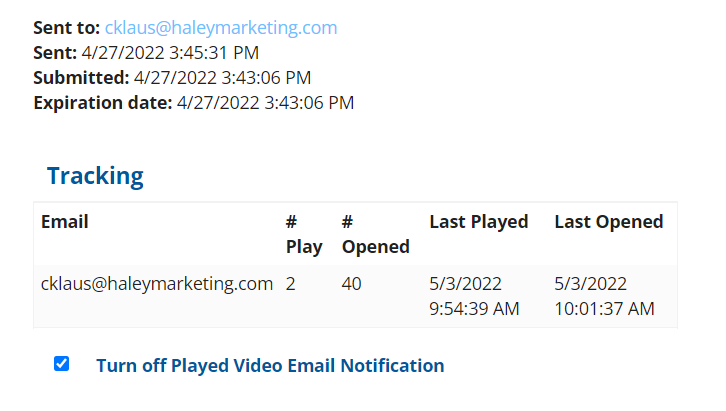Click the Email column header
Image resolution: width=726 pixels, height=411 pixels.
pyautogui.click(x=65, y=222)
